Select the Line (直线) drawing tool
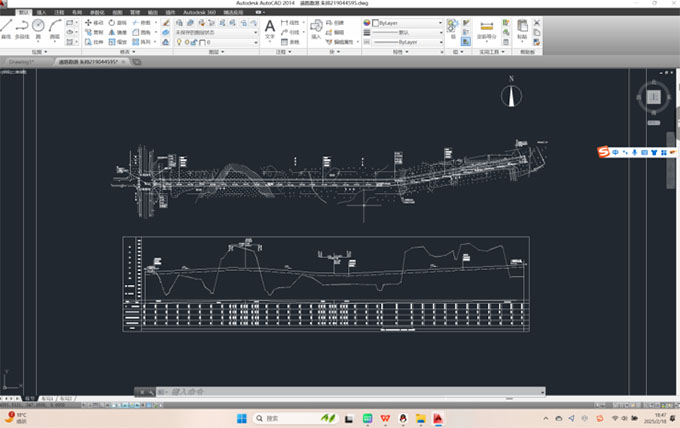 coord(7,26)
